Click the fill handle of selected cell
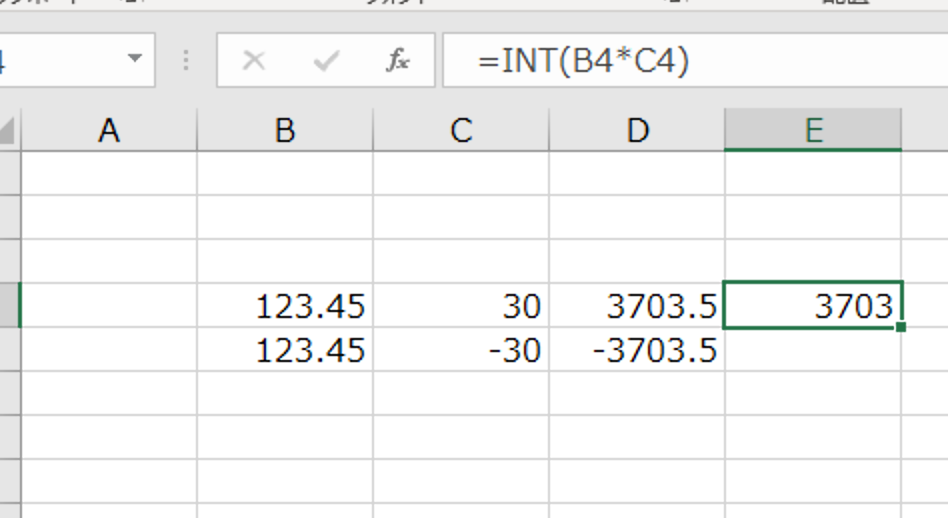 tap(901, 327)
